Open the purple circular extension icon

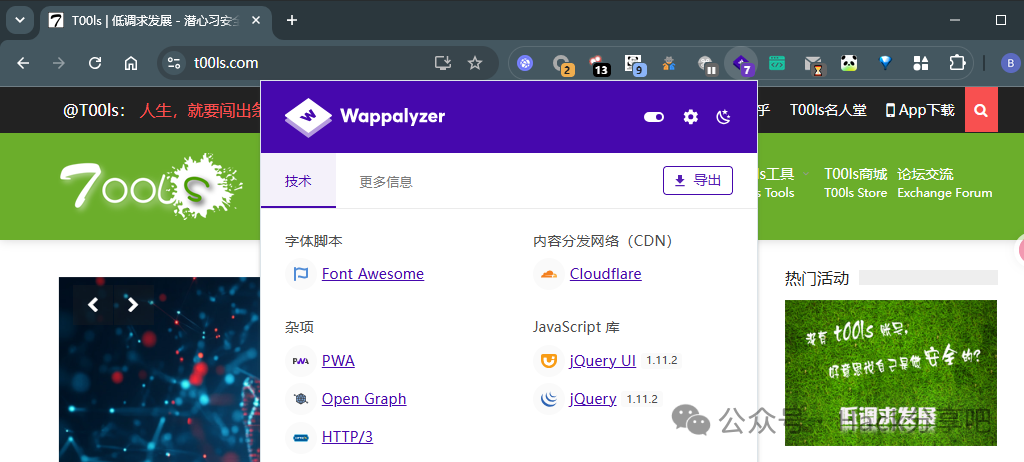click(x=526, y=63)
